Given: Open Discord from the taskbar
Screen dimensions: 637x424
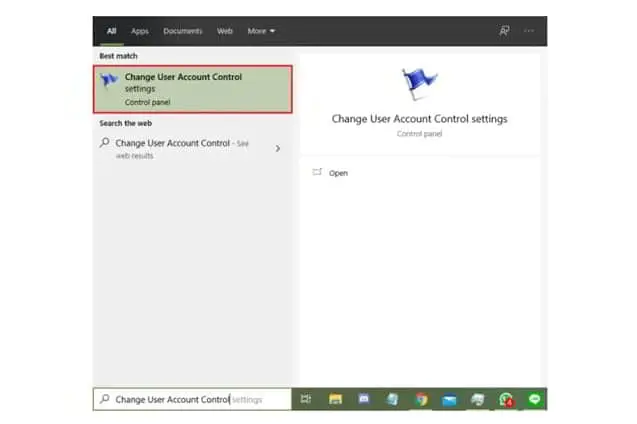Looking at the screenshot, I should click(x=364, y=399).
